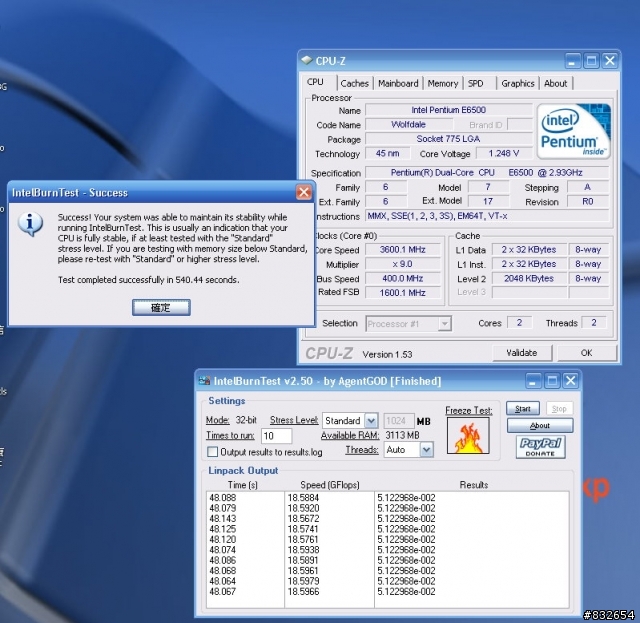Viewport: 640px width, 623px height.
Task: Click the Validate button in CPU-Z
Action: coord(522,353)
